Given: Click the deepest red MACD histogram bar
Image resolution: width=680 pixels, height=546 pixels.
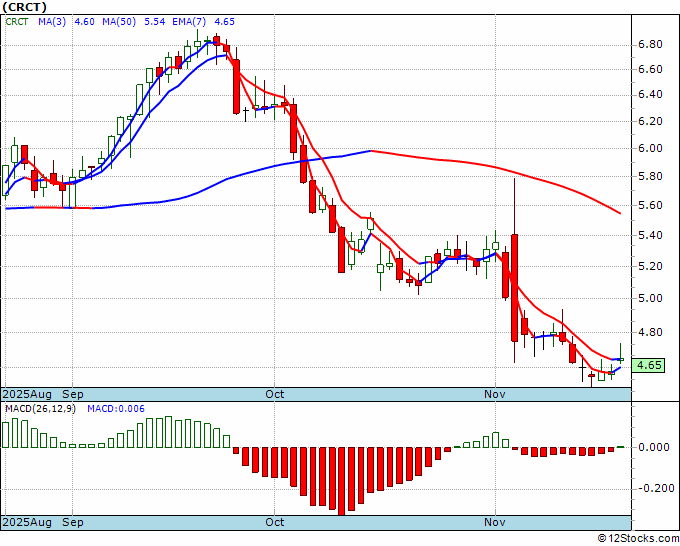Looking at the screenshot, I should [x=342, y=481].
